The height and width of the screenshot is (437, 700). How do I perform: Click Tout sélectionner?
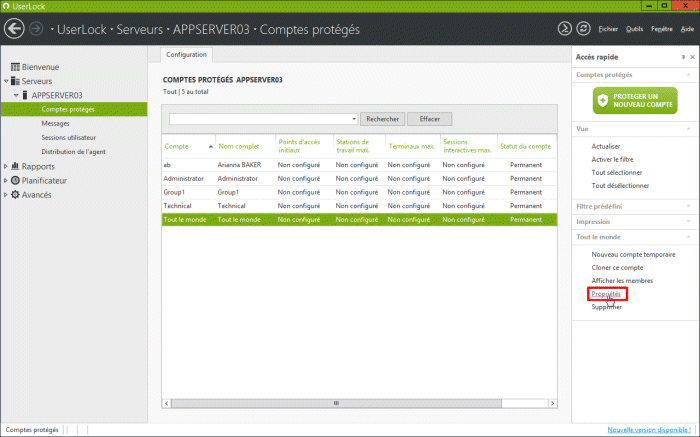617,172
